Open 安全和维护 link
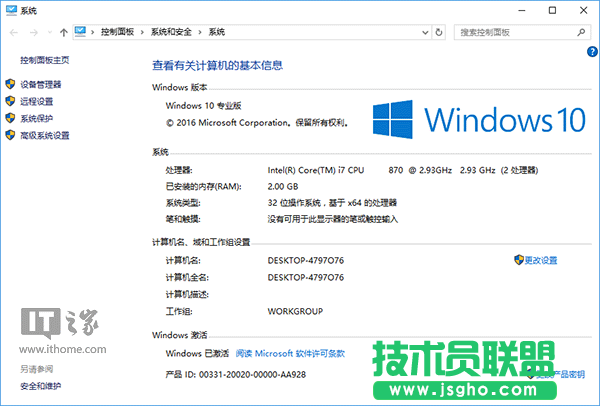This screenshot has height=406, width=600. tap(41, 386)
